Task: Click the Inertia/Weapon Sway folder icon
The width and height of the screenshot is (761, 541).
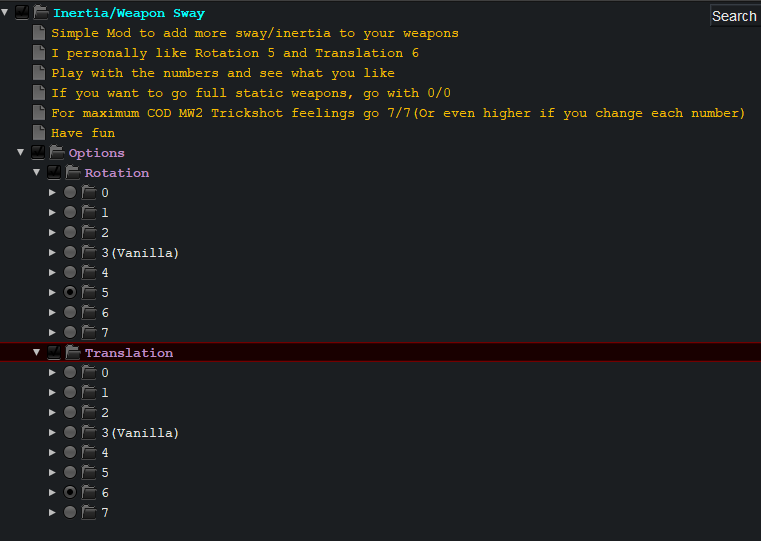Action: click(x=41, y=13)
